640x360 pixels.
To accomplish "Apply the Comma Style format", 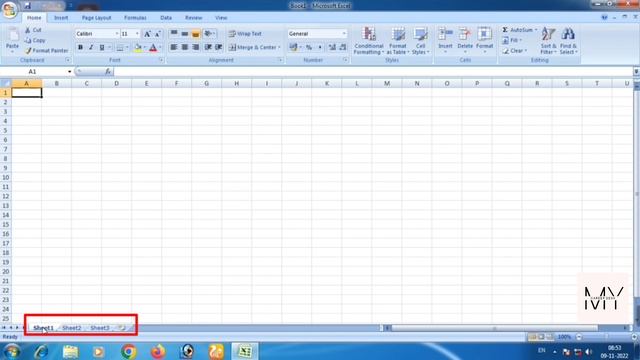I will tap(320, 47).
